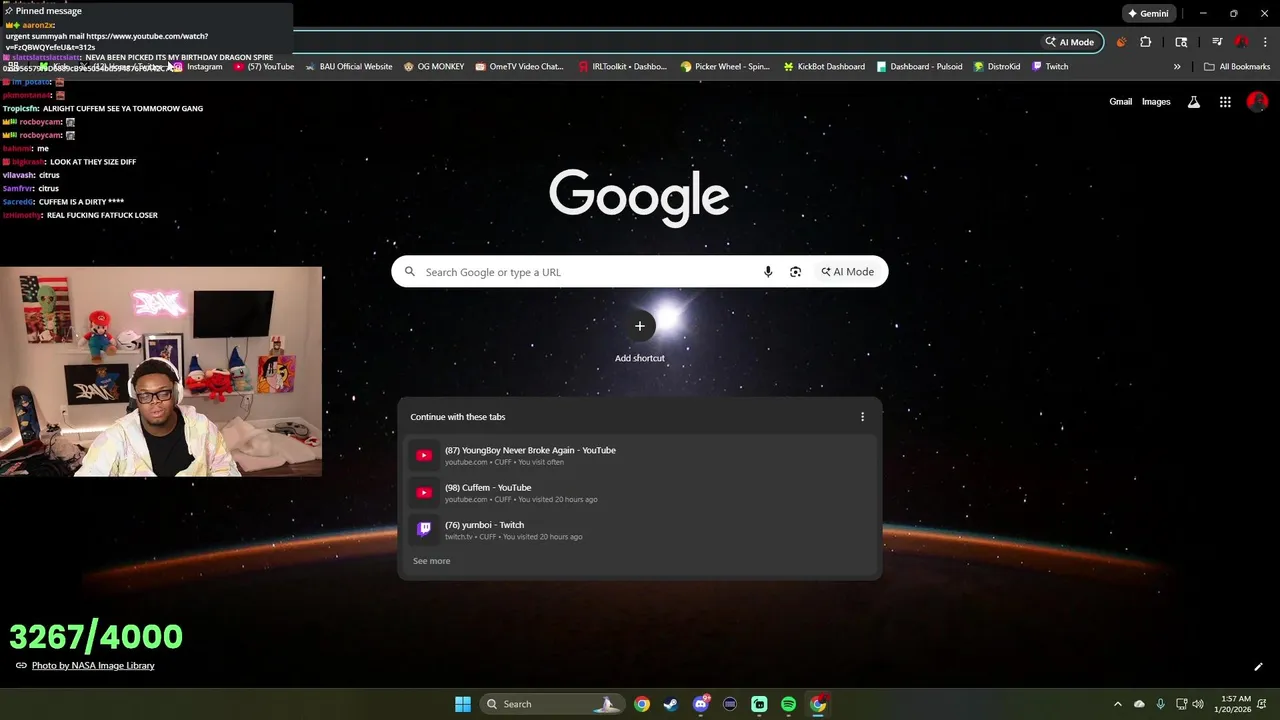Open the Extensions puzzle-piece menu
The width and height of the screenshot is (1280, 720).
coord(1146,42)
